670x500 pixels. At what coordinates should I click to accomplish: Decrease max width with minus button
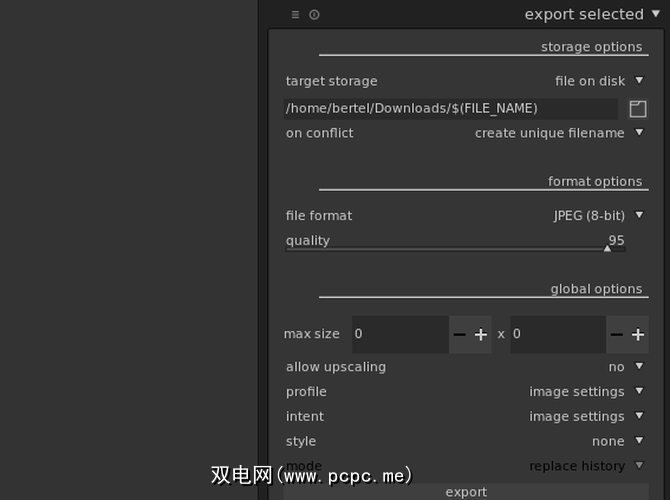459,335
